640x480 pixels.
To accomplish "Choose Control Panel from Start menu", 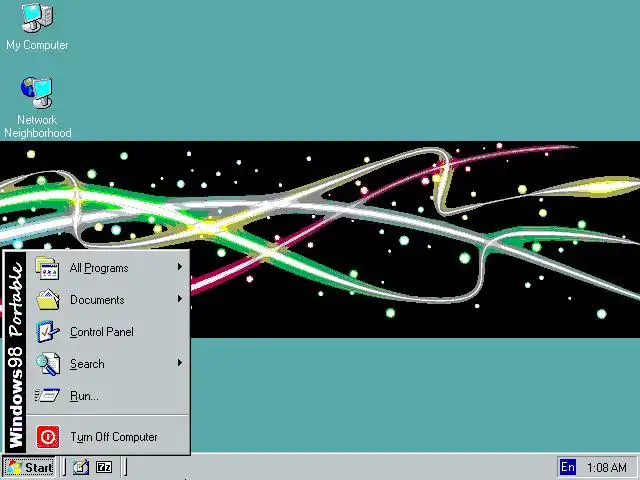I will click(108, 332).
